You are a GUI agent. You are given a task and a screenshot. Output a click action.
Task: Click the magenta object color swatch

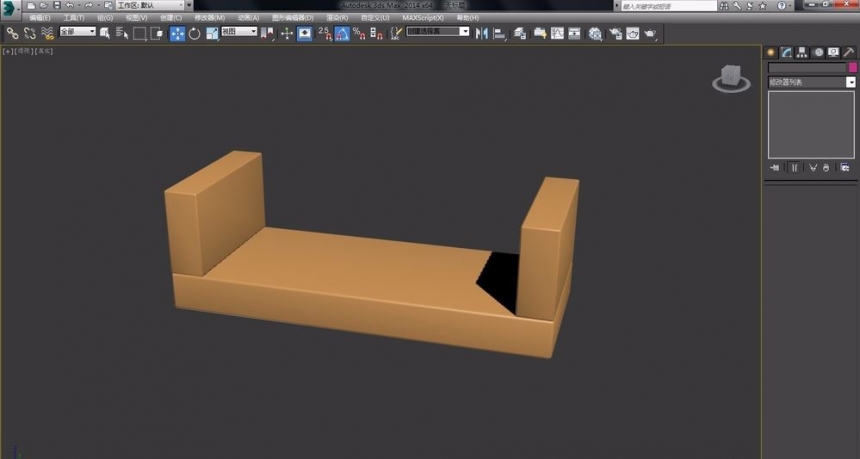(852, 67)
